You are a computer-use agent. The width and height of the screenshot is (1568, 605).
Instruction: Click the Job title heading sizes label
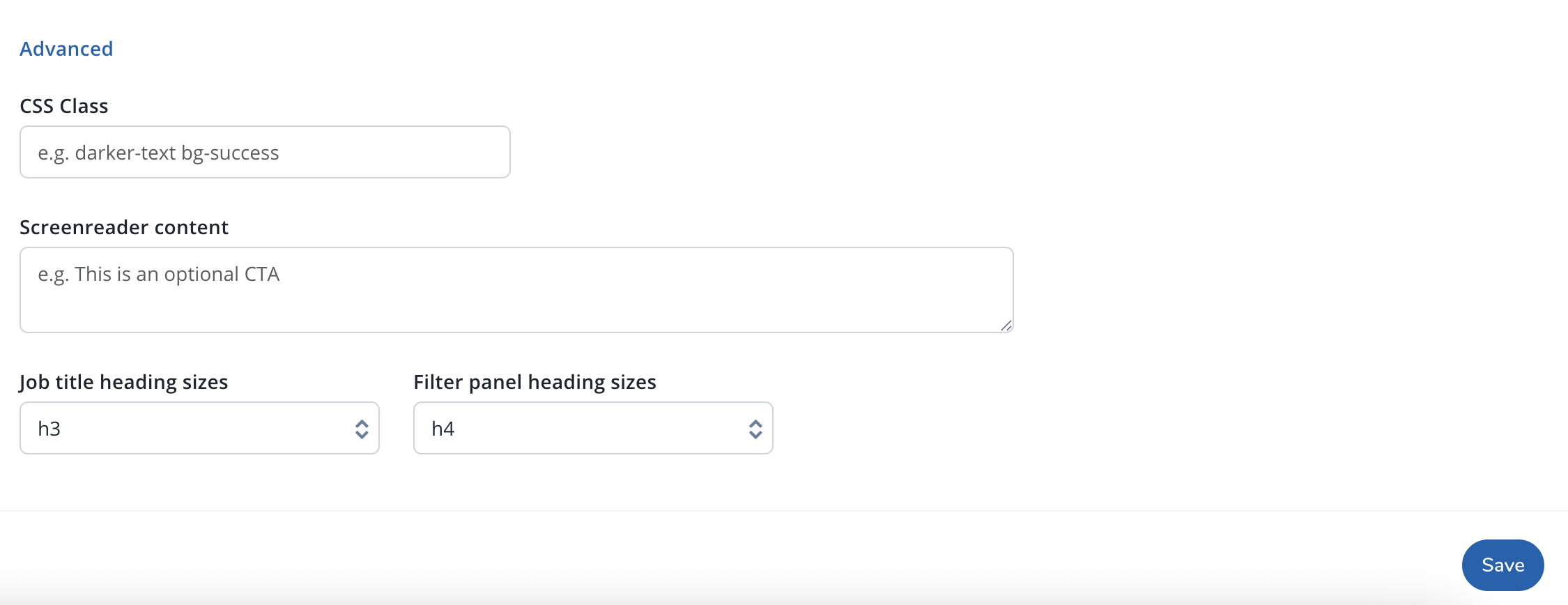pyautogui.click(x=124, y=381)
